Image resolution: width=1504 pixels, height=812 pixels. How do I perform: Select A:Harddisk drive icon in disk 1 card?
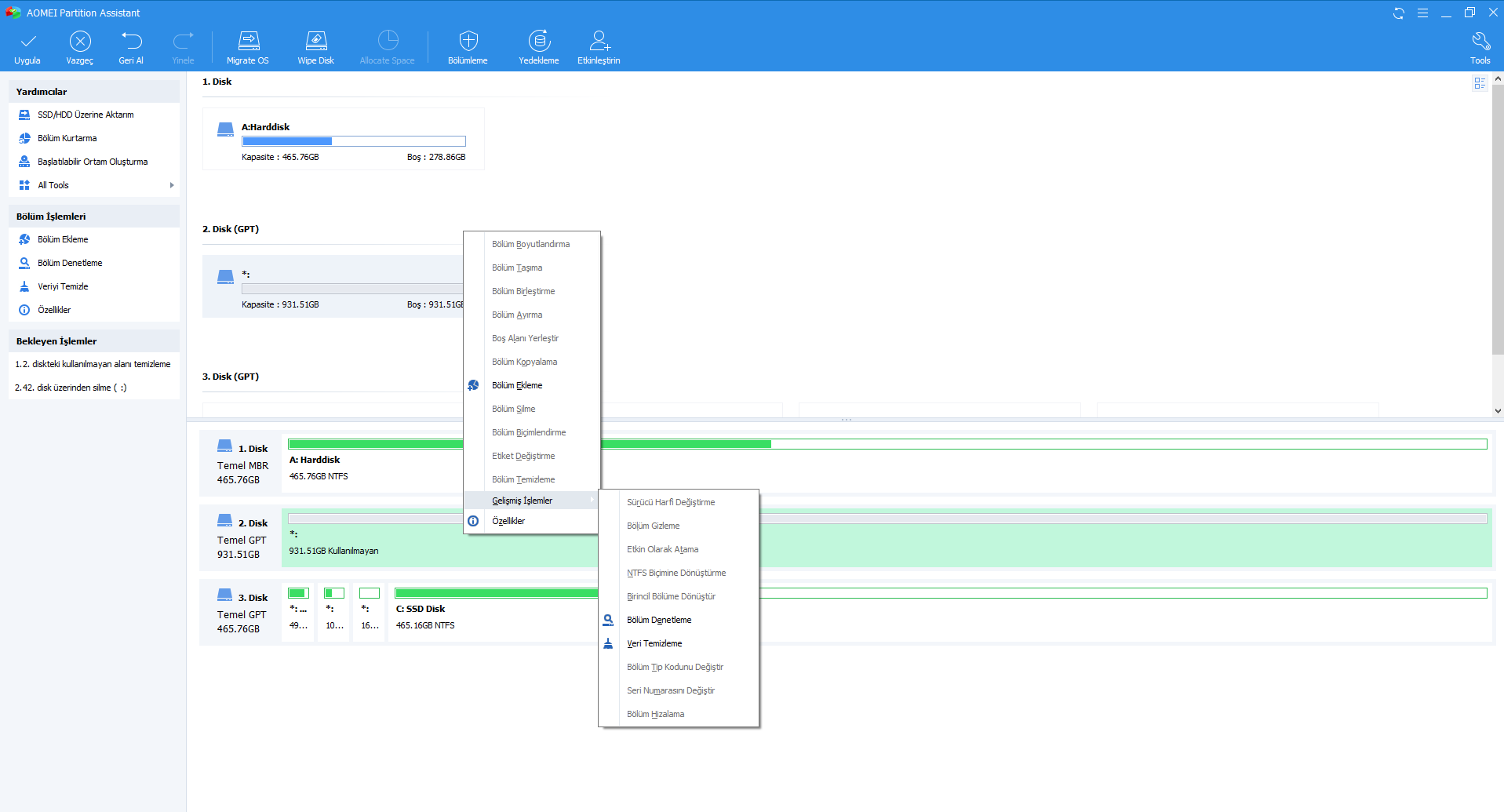[x=225, y=129]
